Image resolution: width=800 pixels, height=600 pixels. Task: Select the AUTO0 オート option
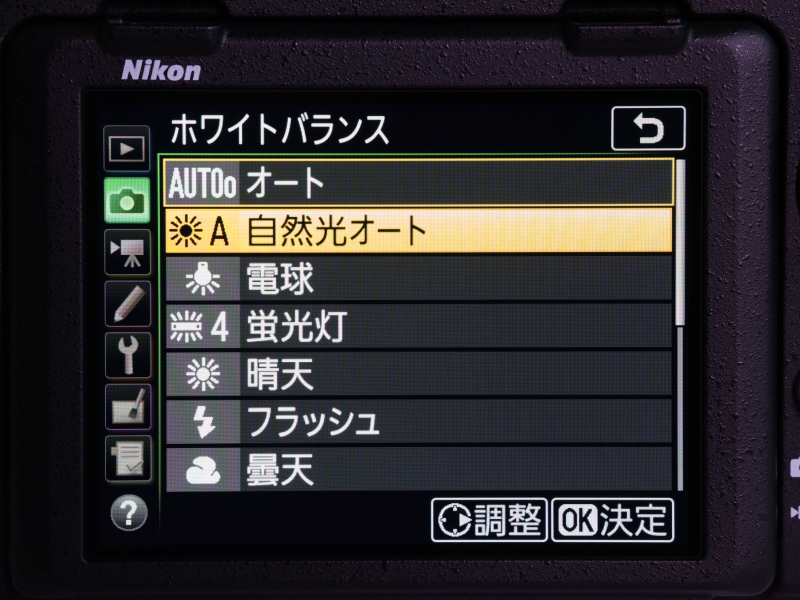pos(419,182)
